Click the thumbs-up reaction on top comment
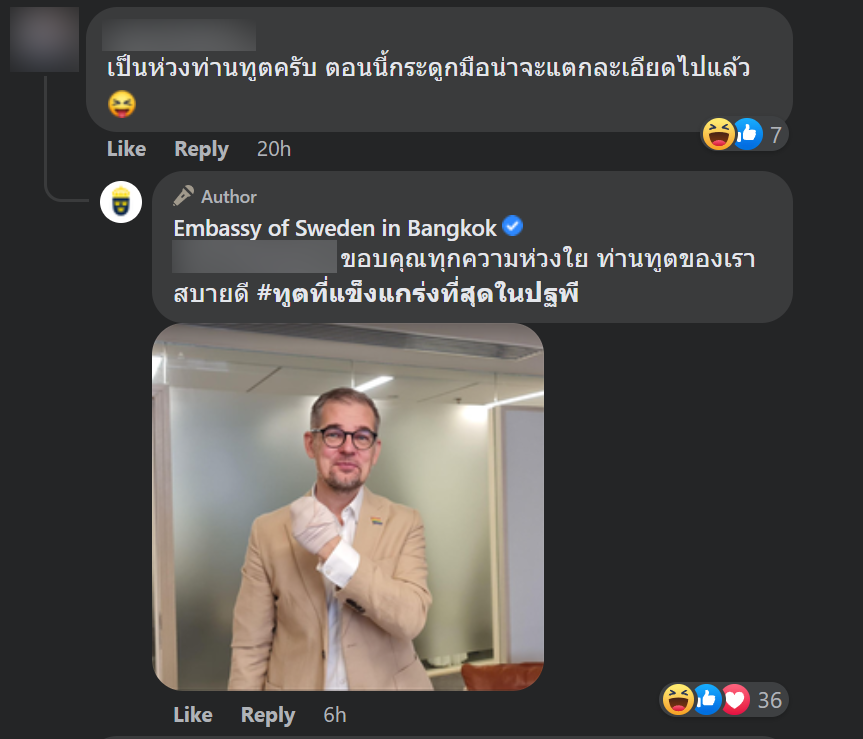This screenshot has height=739, width=863. click(747, 134)
